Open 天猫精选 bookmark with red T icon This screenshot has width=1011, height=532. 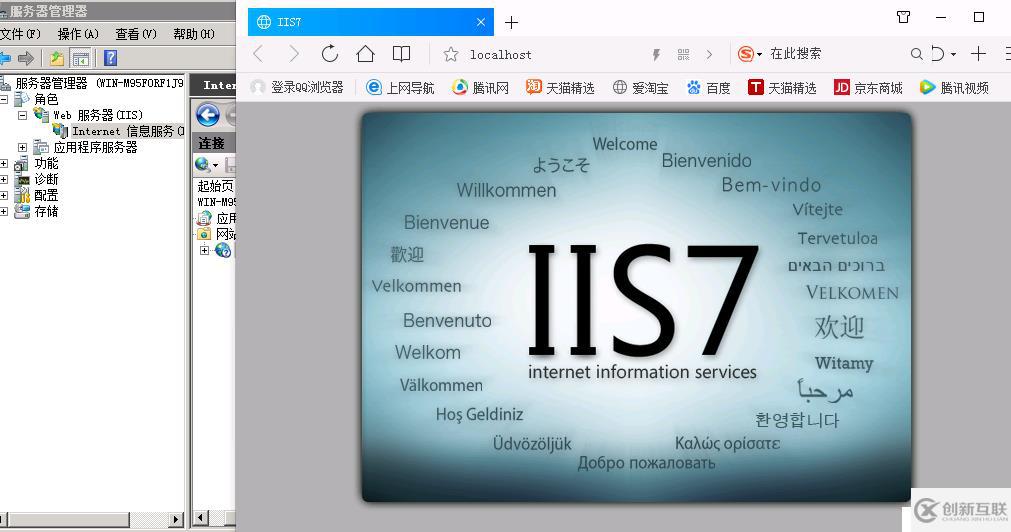pos(782,87)
